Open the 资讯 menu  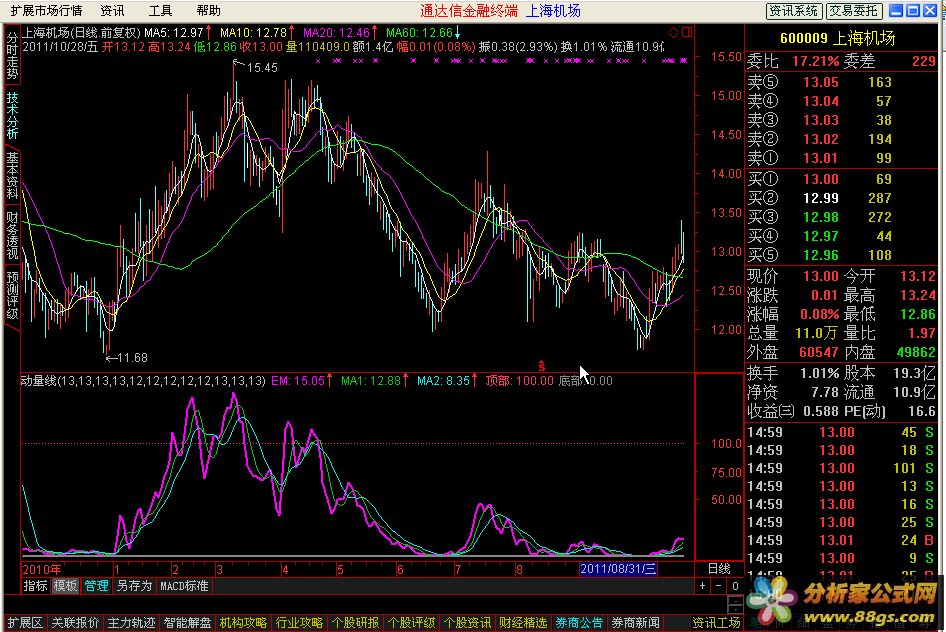(112, 10)
